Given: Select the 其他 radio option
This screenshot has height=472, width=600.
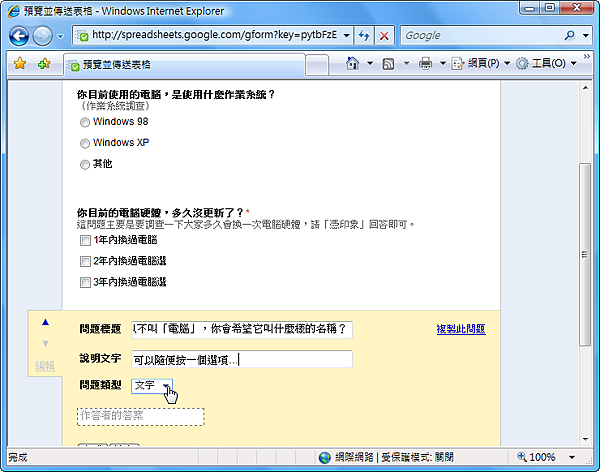Looking at the screenshot, I should pyautogui.click(x=85, y=165).
